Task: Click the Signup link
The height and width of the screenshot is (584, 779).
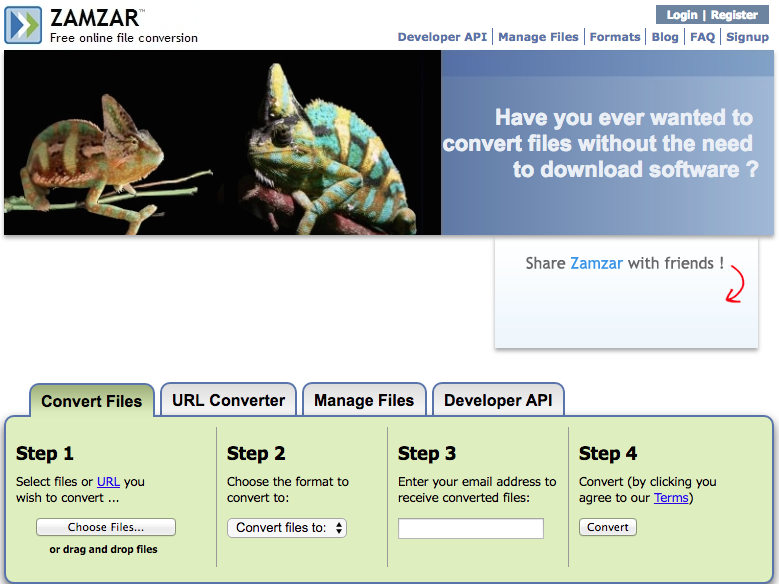Action: click(747, 37)
